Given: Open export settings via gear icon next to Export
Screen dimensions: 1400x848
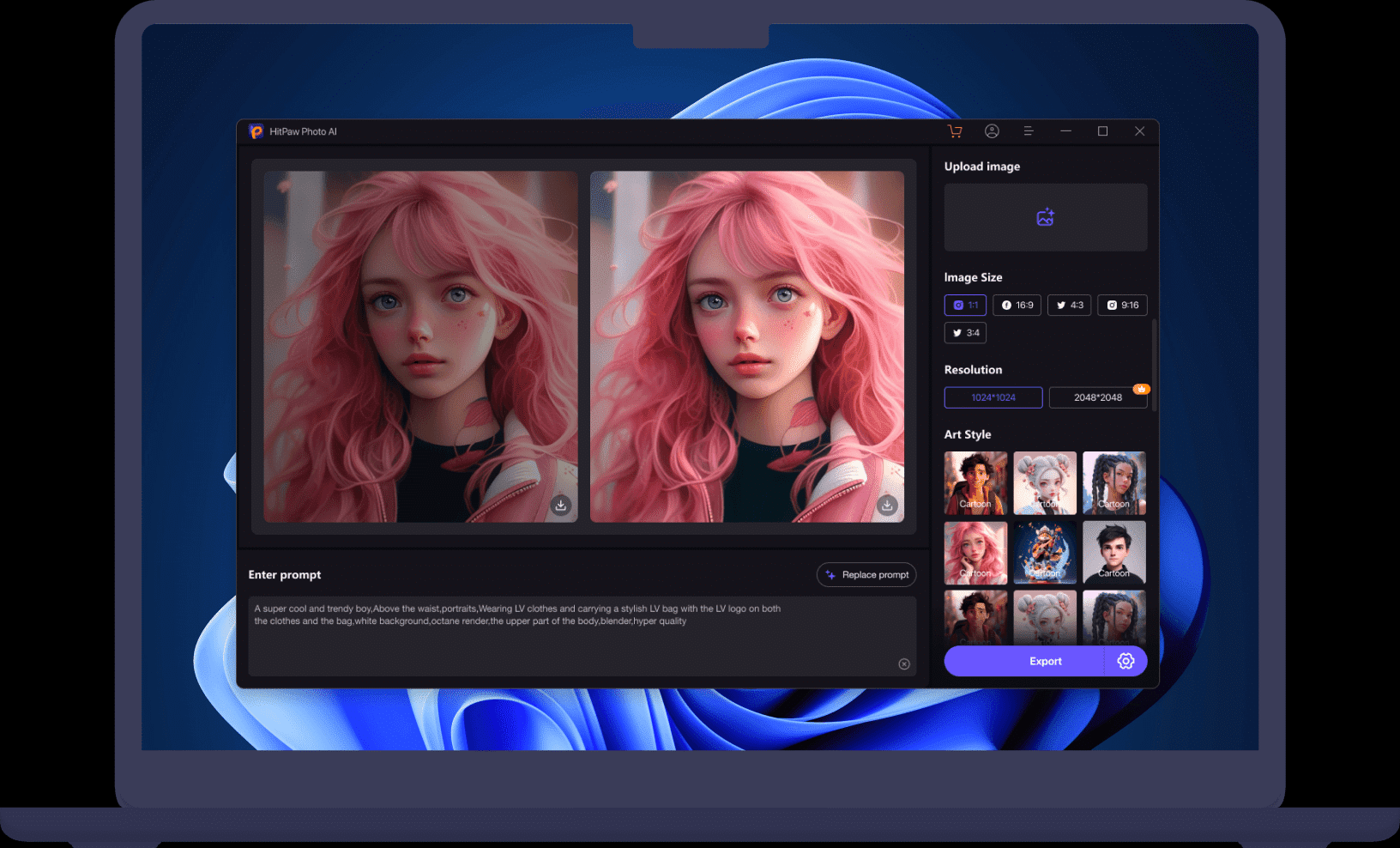Looking at the screenshot, I should [1125, 661].
